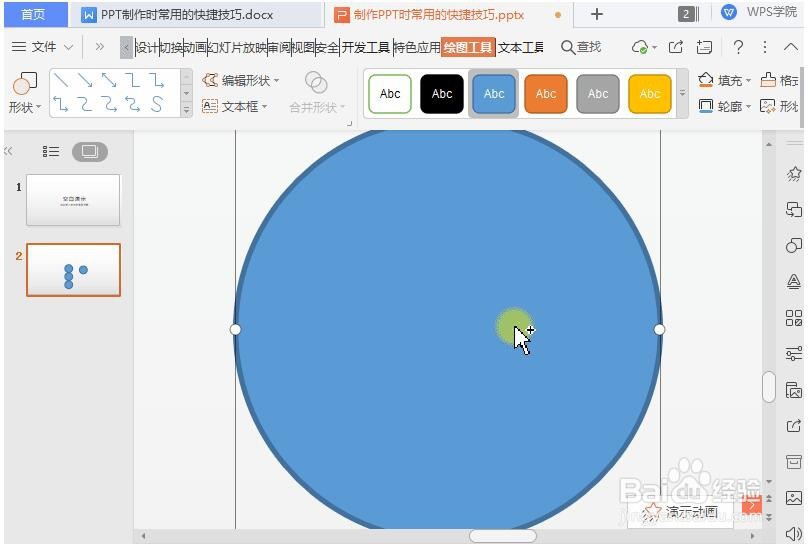The image size is (808, 544).
Task: Open the shape object icon in sidebar
Action: tap(794, 245)
